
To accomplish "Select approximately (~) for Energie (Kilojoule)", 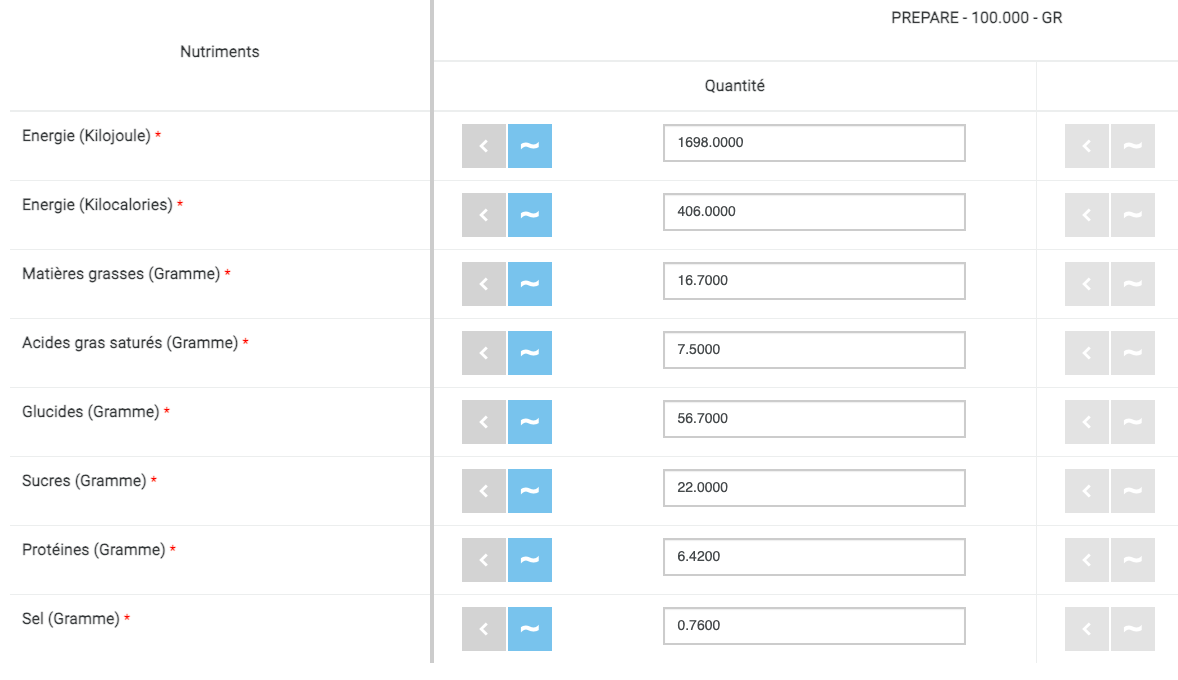I will 530,146.
